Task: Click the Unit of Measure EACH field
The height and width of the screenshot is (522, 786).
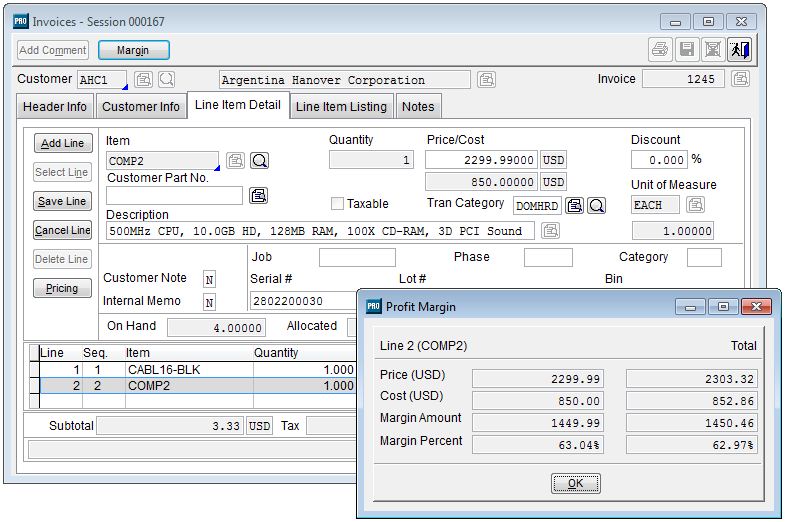Action: pos(655,205)
